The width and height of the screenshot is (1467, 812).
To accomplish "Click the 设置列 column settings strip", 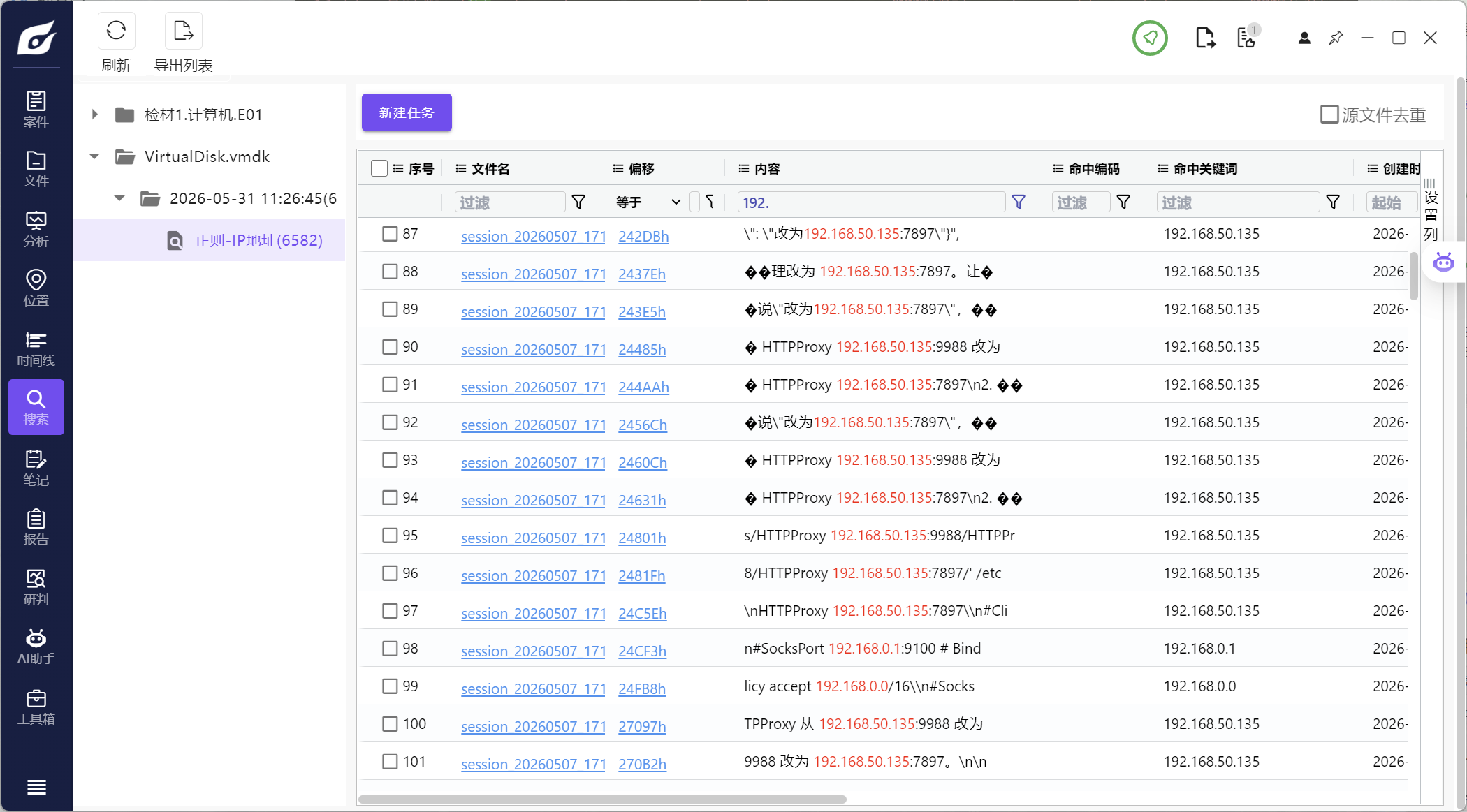I will coord(1431,209).
